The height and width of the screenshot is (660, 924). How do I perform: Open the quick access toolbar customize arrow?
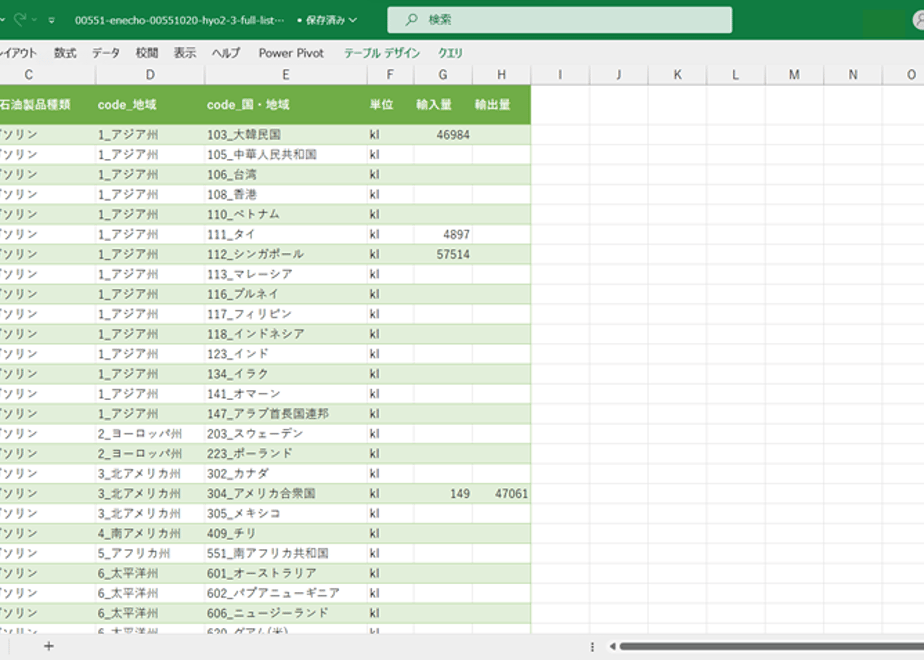52,20
